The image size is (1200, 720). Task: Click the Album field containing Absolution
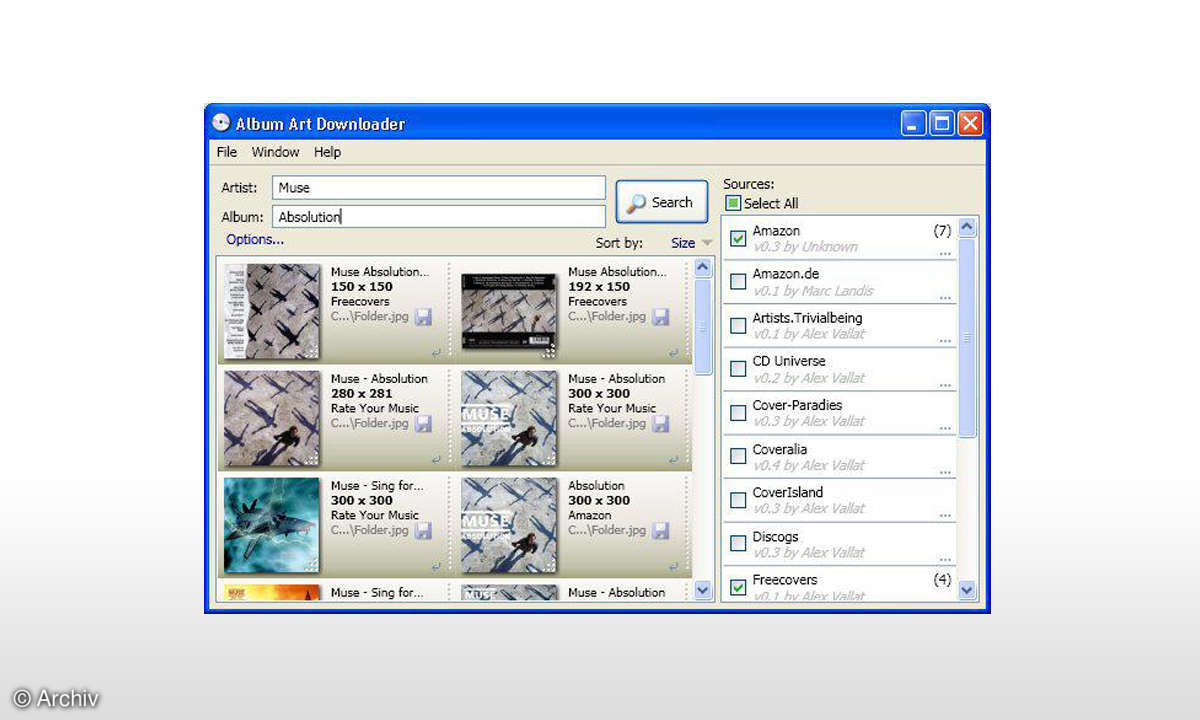tap(438, 216)
